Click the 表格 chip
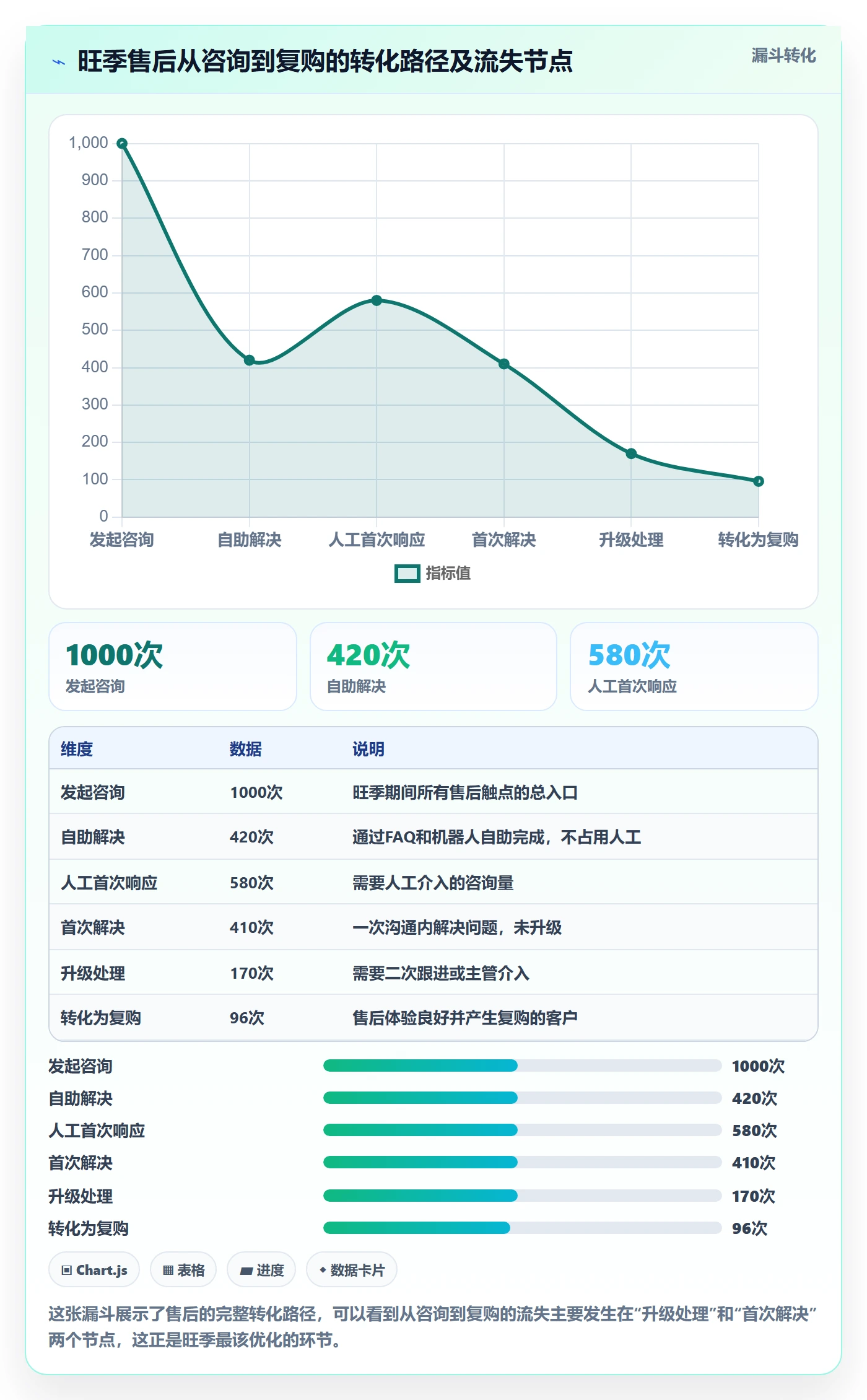The width and height of the screenshot is (867, 1400). coord(183,1270)
